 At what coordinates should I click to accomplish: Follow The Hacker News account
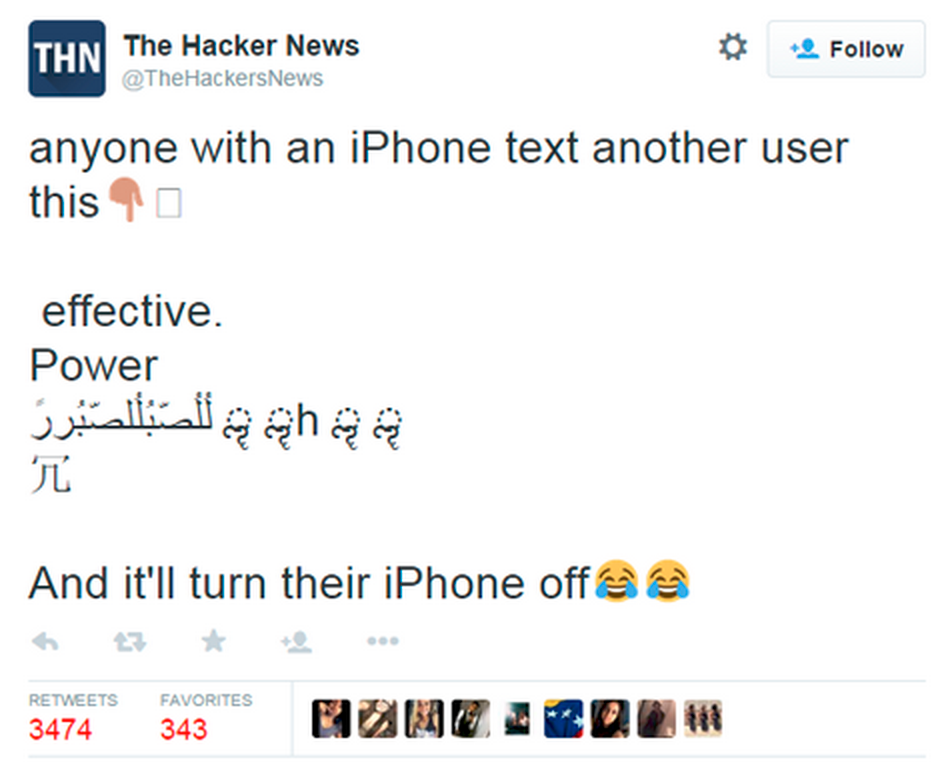tap(846, 49)
